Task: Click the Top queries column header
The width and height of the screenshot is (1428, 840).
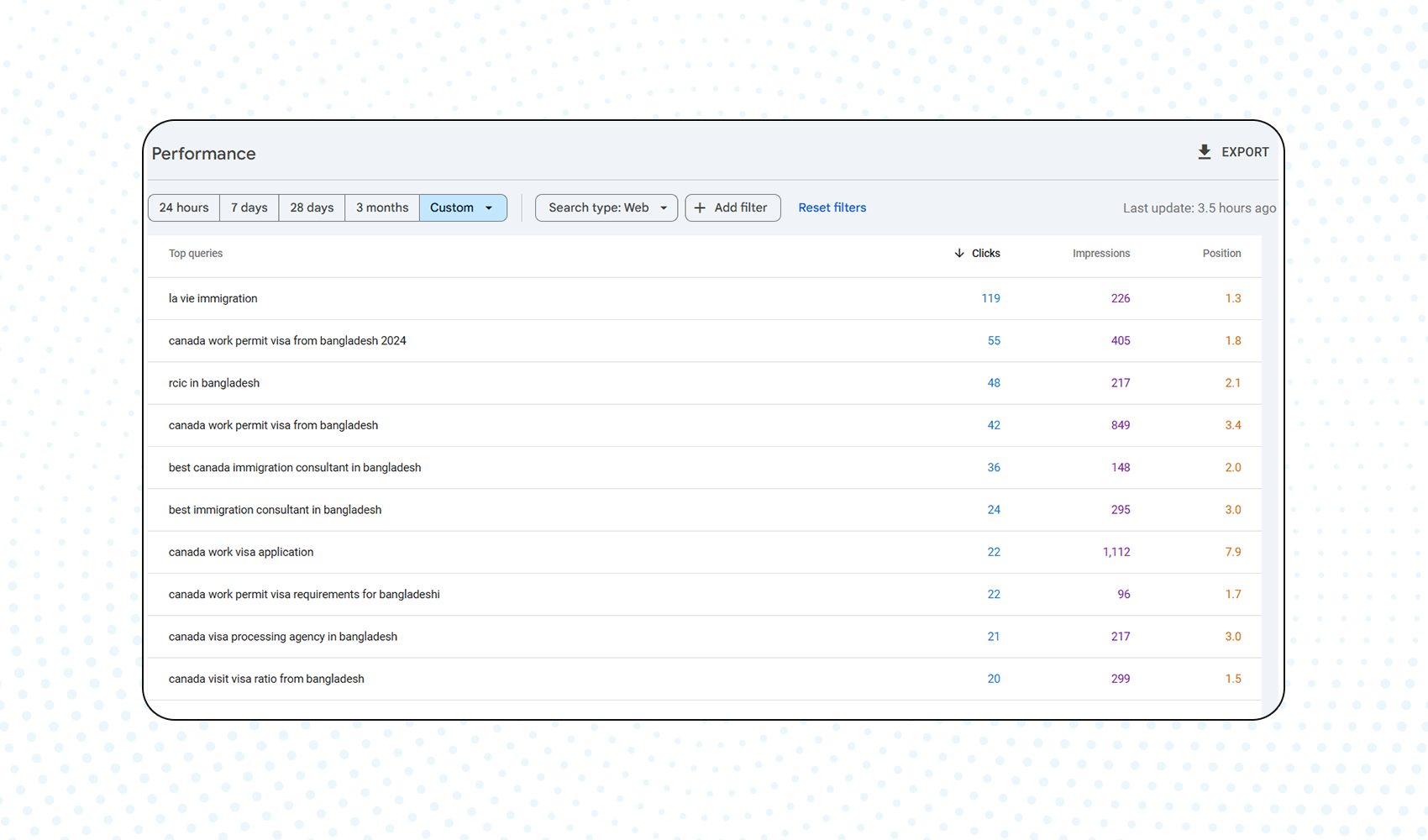Action: 195,253
